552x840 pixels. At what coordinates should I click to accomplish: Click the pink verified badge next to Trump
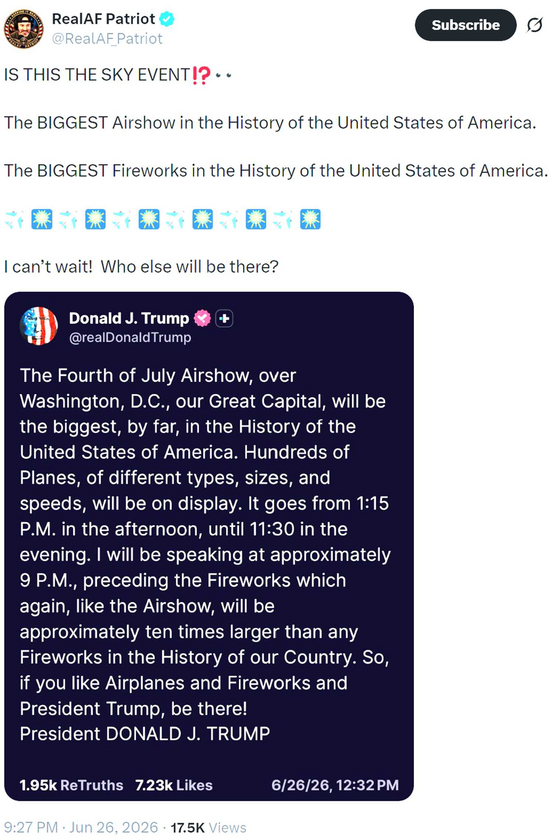[202, 318]
